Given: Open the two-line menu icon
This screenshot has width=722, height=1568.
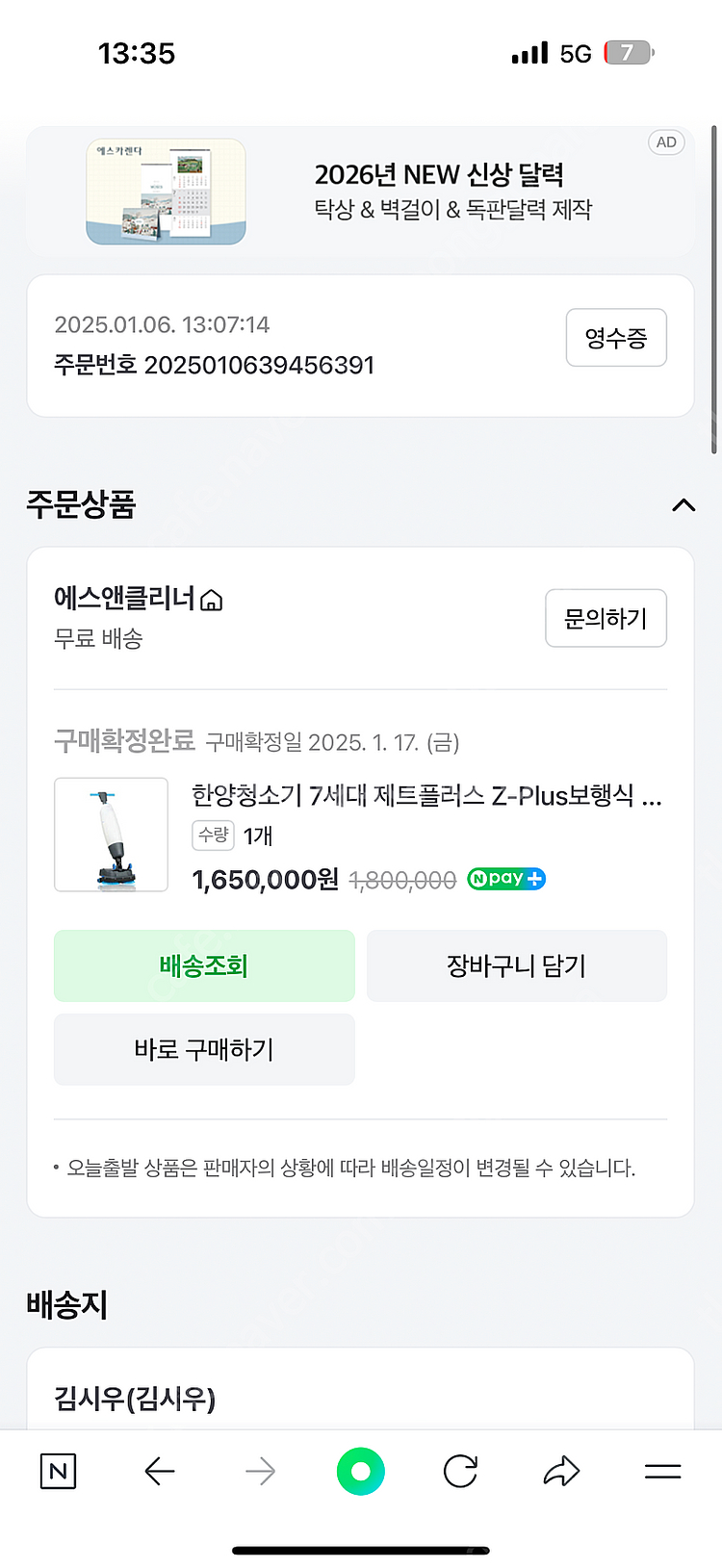Looking at the screenshot, I should click(662, 1471).
